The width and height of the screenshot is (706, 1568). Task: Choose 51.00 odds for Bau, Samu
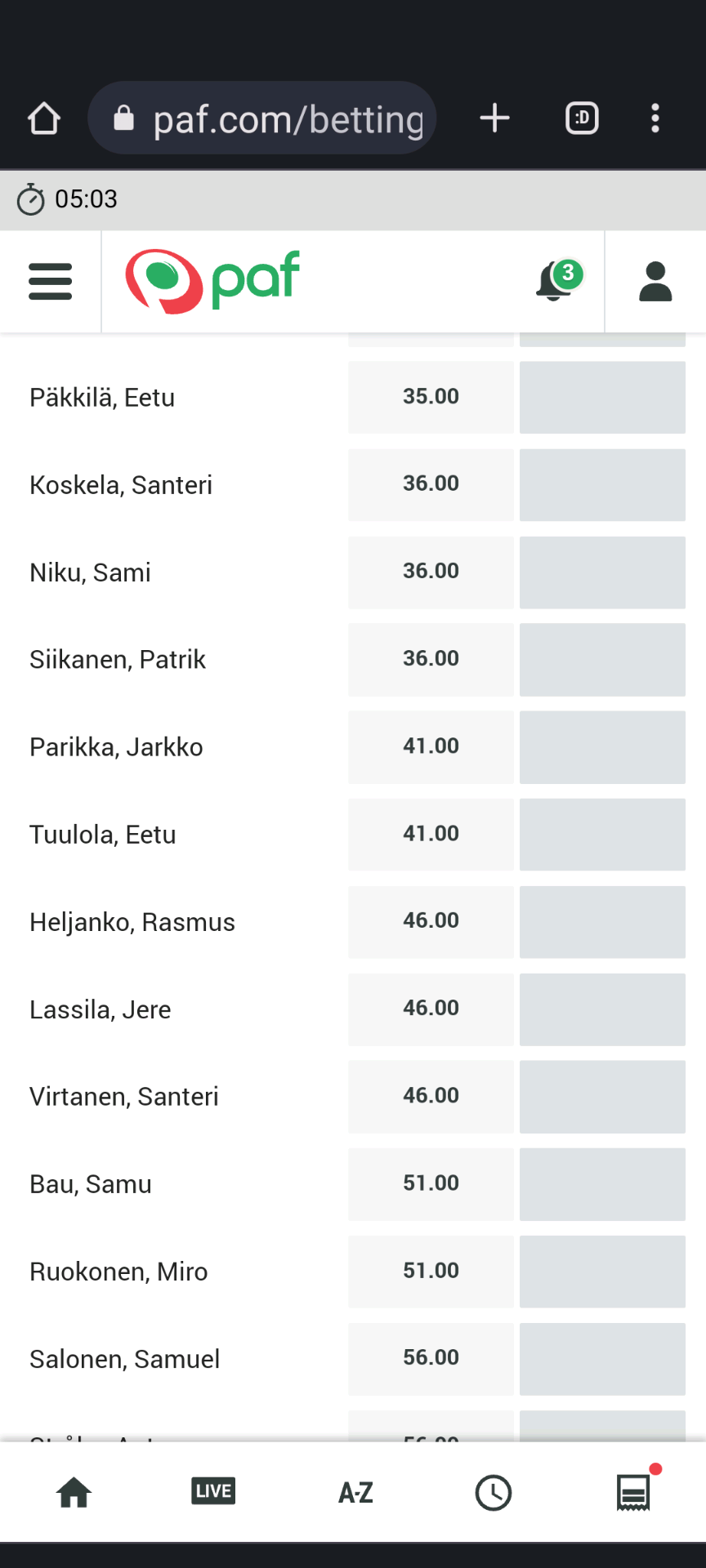(x=431, y=1184)
